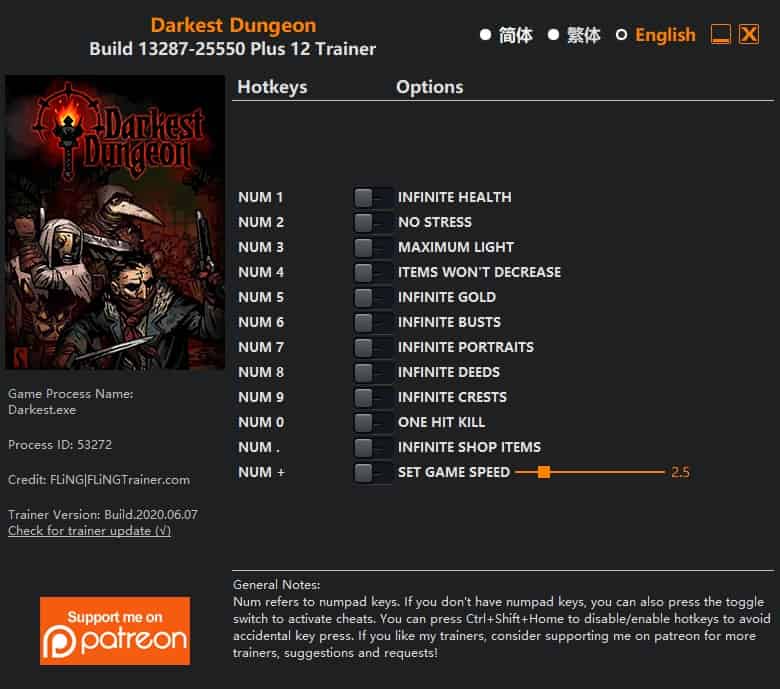Toggle the Infinite Shop Items switch
Screen dimensions: 780x689
pos(372,447)
